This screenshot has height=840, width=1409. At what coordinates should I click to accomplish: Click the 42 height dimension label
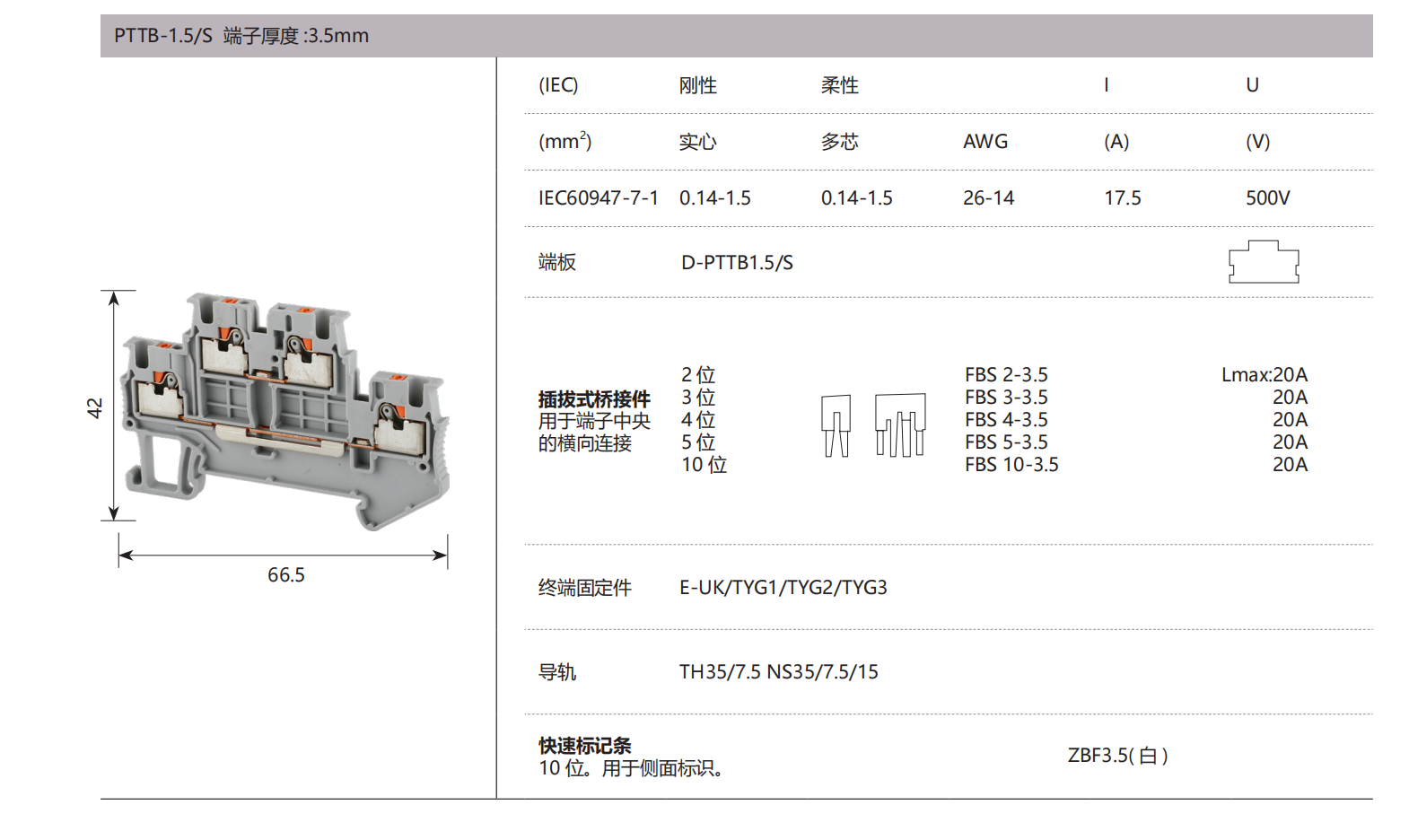point(95,407)
